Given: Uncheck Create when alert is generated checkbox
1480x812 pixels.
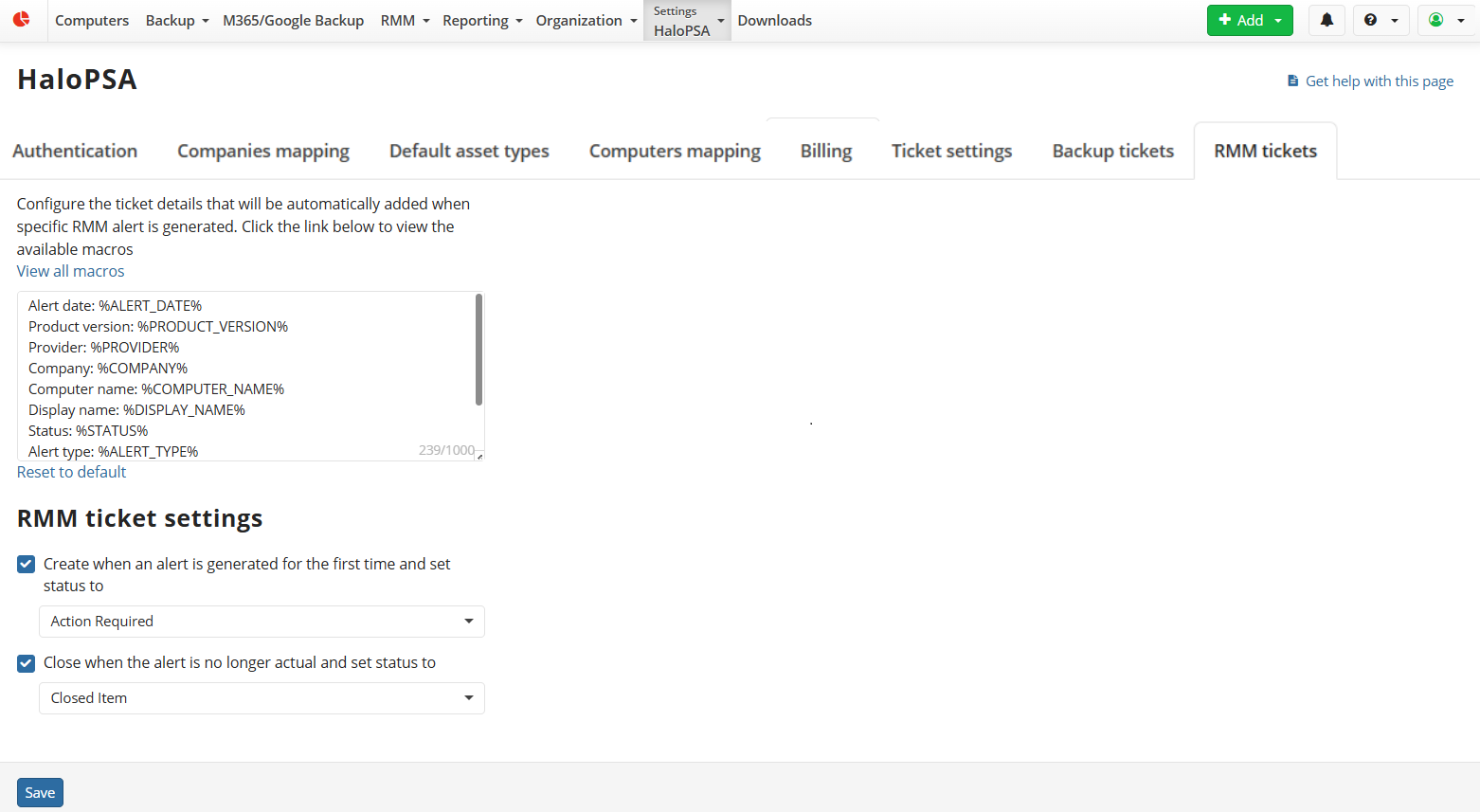Looking at the screenshot, I should 27,565.
